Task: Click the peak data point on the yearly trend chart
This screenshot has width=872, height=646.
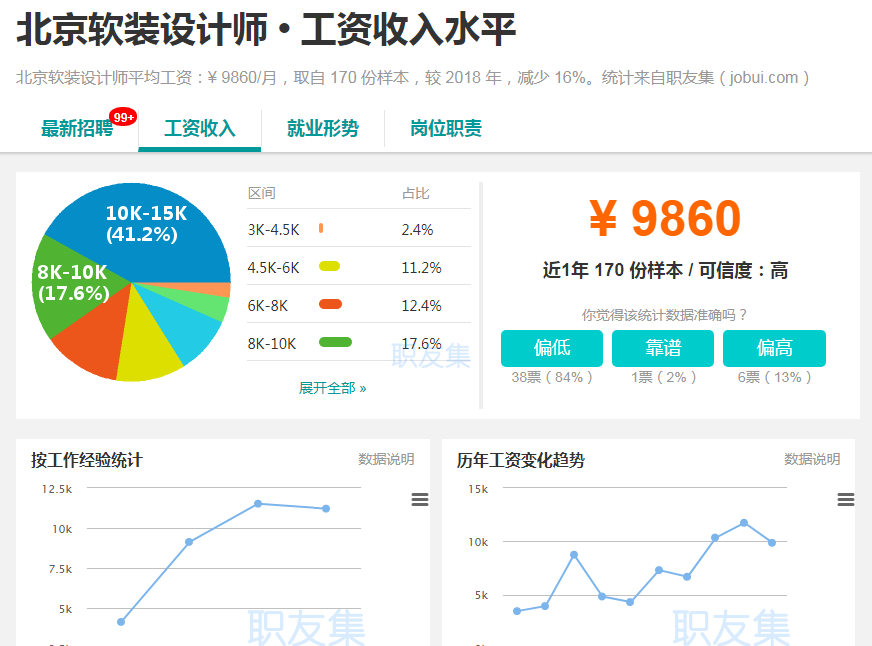Action: 744,523
